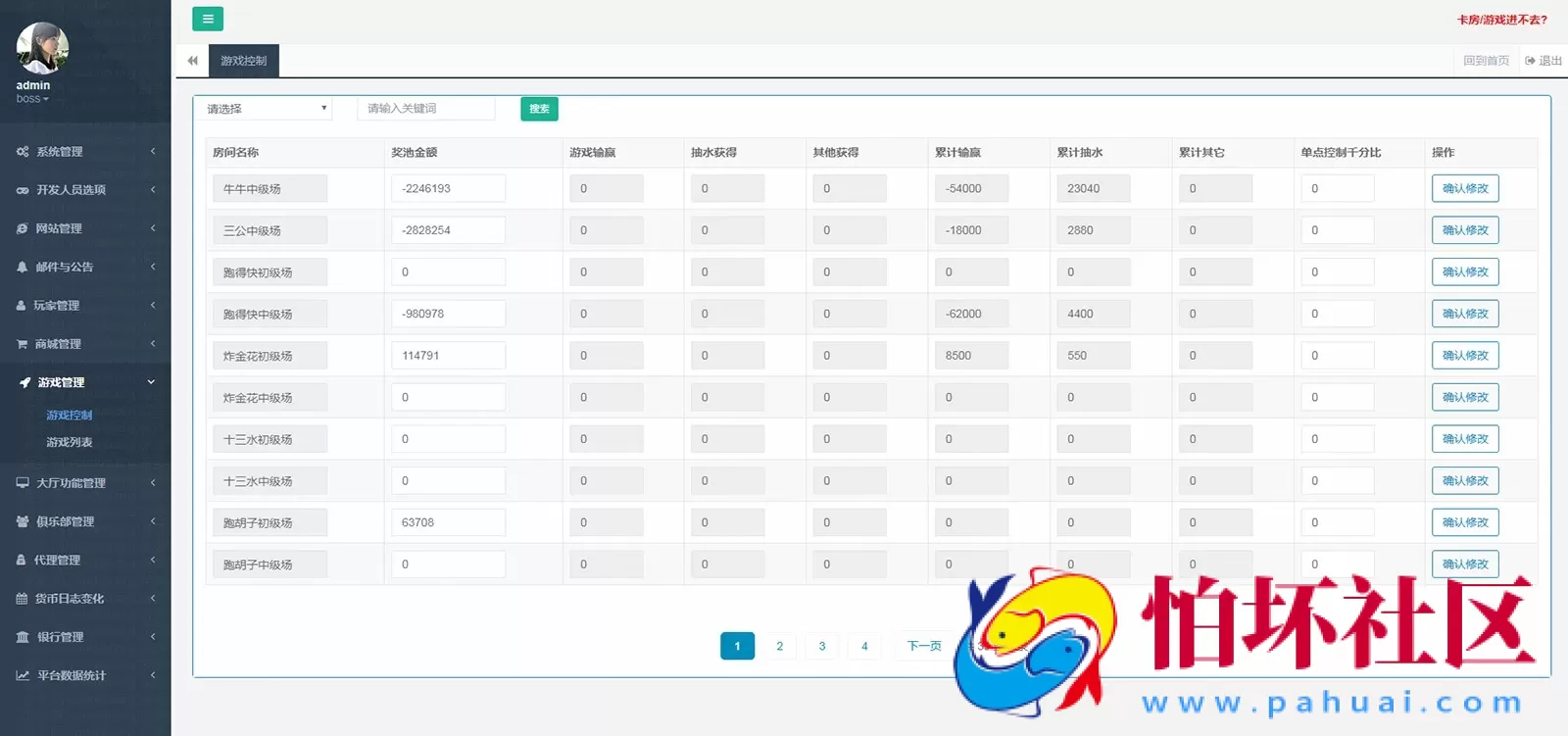Switch to the 游戏控制 tab
Viewport: 1568px width, 736px height.
[x=243, y=61]
